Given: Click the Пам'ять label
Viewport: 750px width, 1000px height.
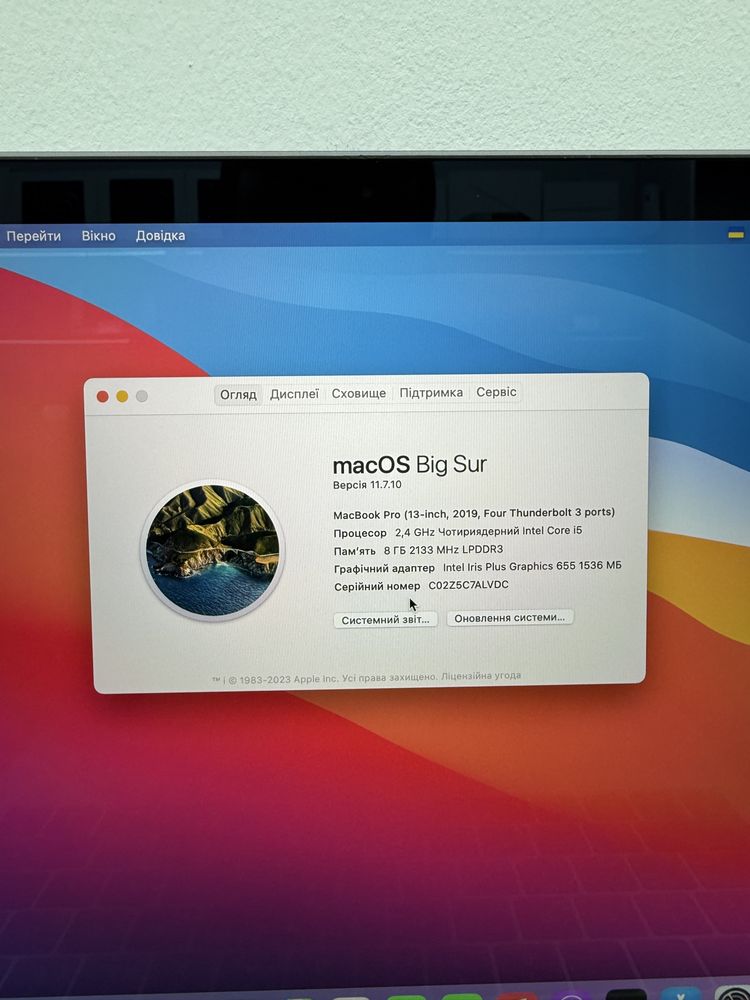Looking at the screenshot, I should click(x=355, y=551).
